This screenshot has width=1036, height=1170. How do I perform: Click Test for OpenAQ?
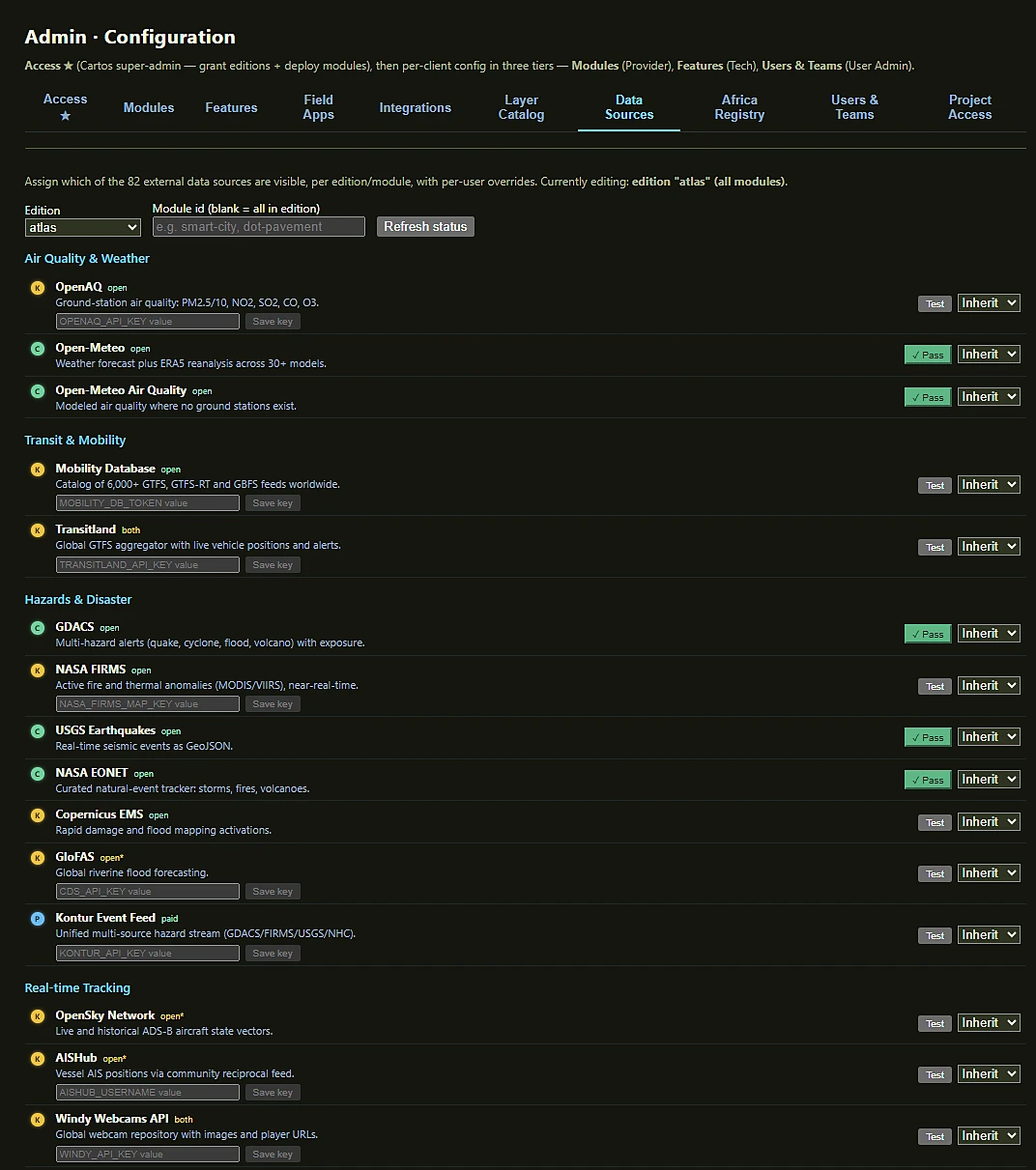(935, 303)
